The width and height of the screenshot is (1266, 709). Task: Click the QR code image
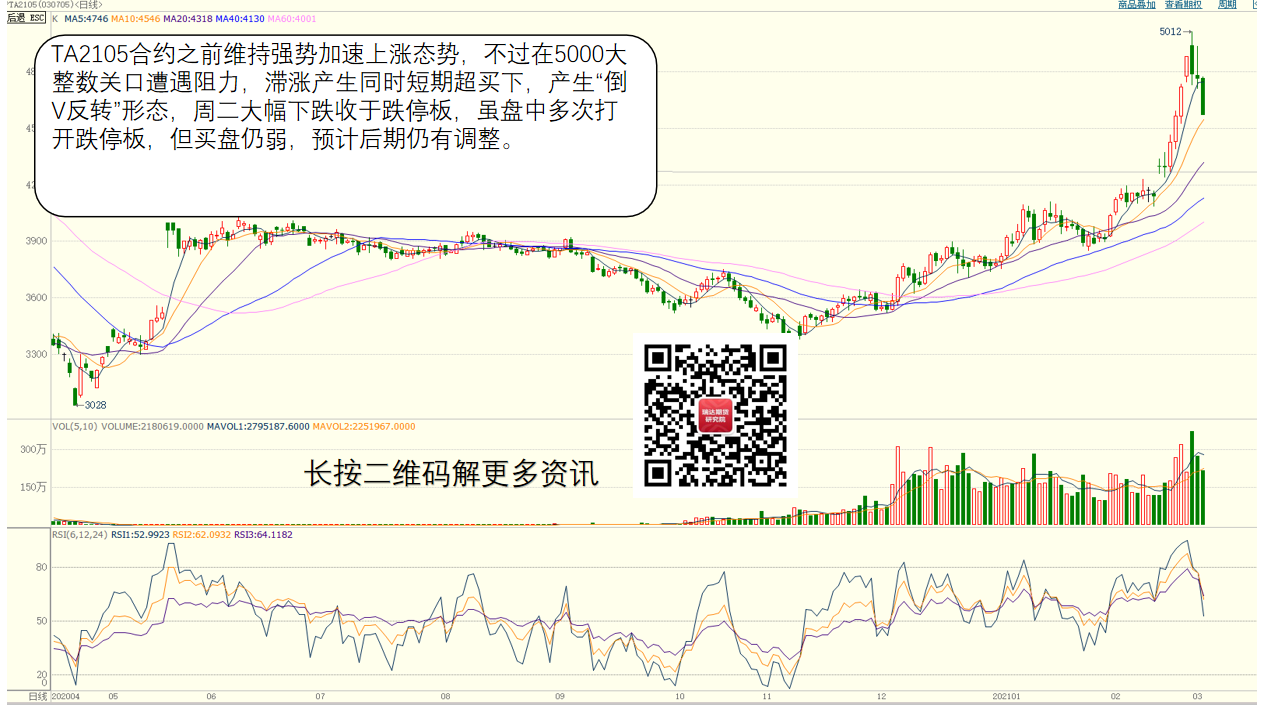[715, 415]
